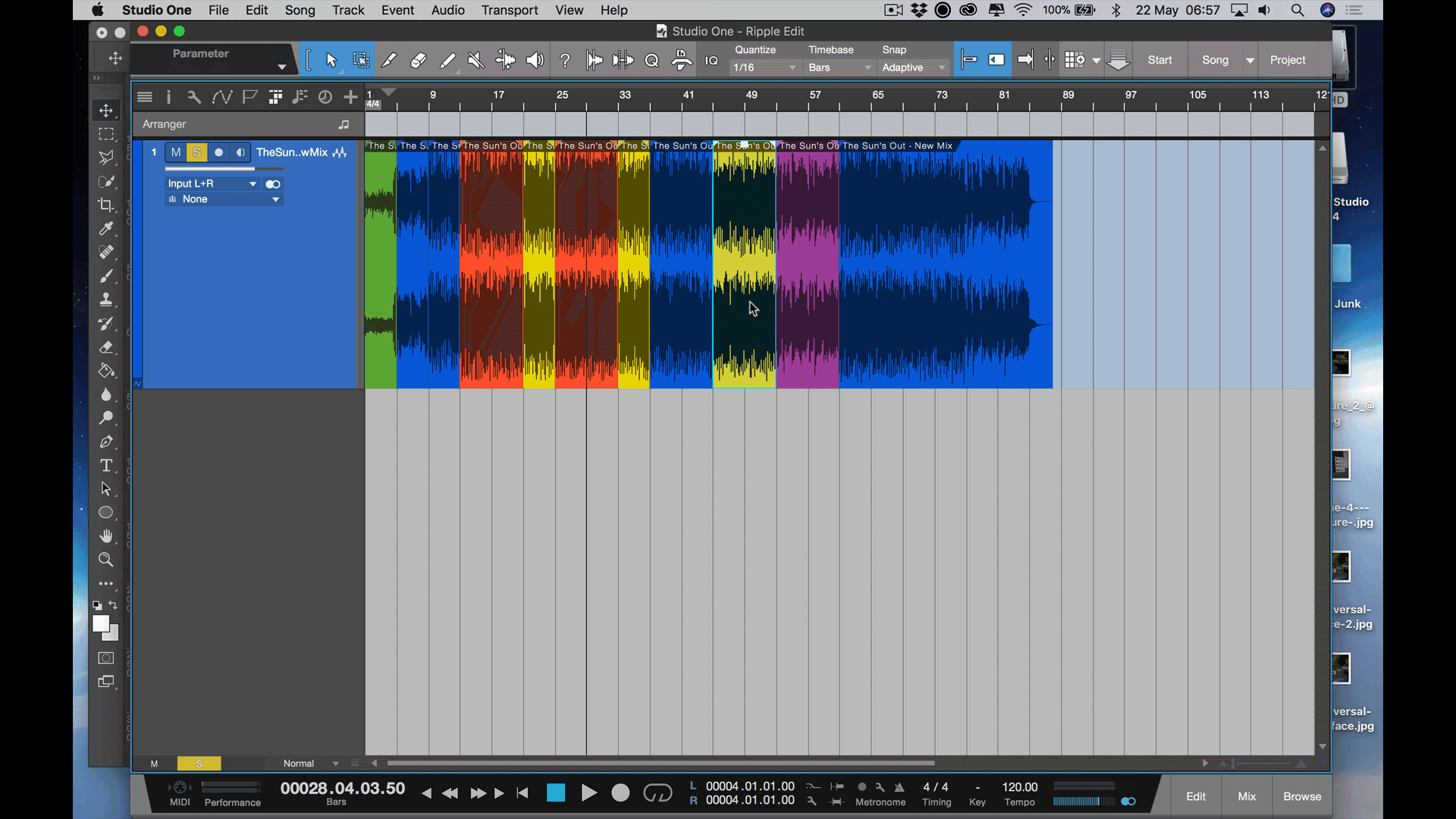Toggle the stereo/mono channel mode switch

pyautogui.click(x=273, y=184)
